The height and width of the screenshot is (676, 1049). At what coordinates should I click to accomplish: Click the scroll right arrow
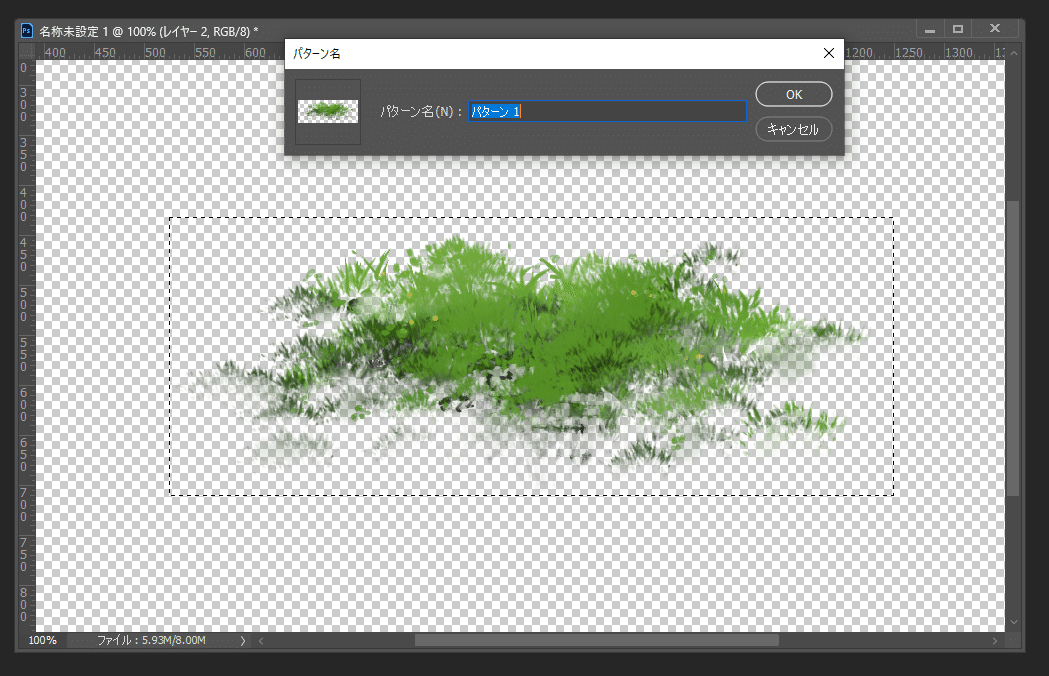tap(995, 641)
